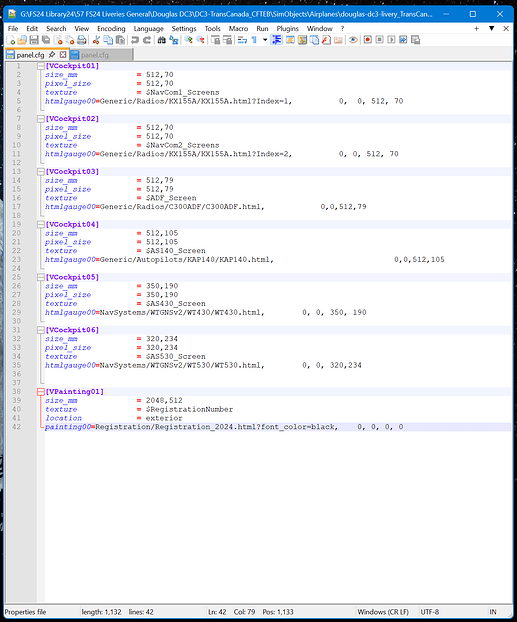Toggle the highlighted Indent Guide icon
This screenshot has width=517, height=622.
(x=277, y=40)
